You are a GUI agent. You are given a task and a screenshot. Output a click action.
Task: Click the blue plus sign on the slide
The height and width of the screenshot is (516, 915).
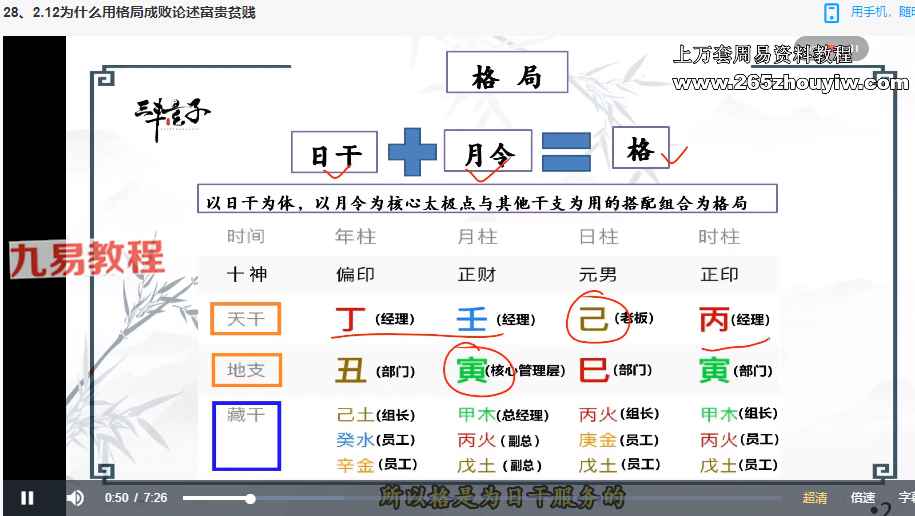412,153
